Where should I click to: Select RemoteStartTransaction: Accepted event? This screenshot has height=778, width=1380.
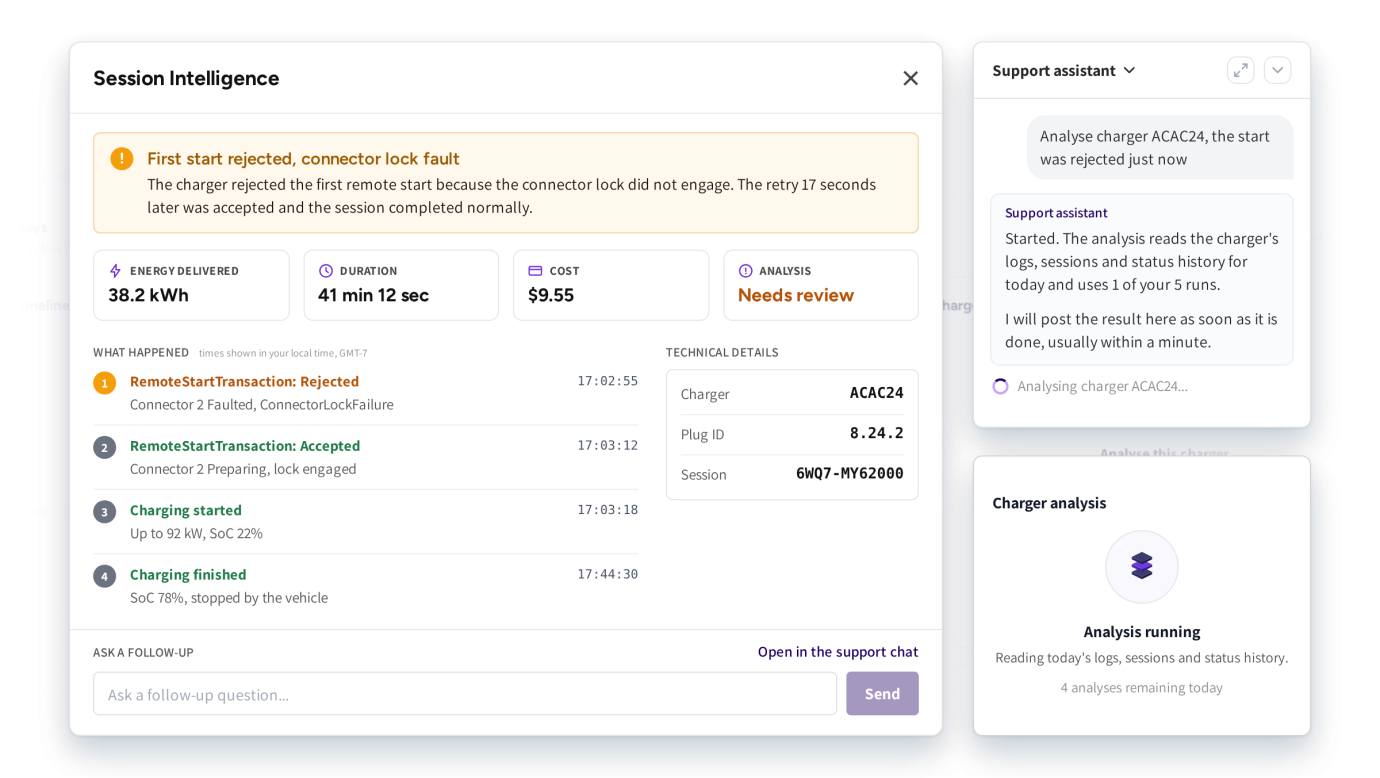[245, 445]
